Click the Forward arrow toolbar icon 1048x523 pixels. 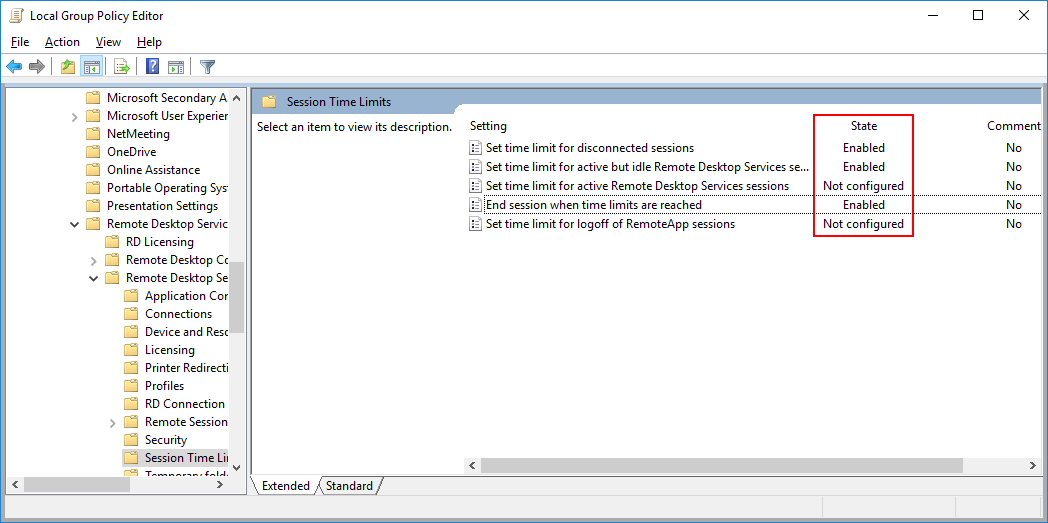[x=37, y=66]
